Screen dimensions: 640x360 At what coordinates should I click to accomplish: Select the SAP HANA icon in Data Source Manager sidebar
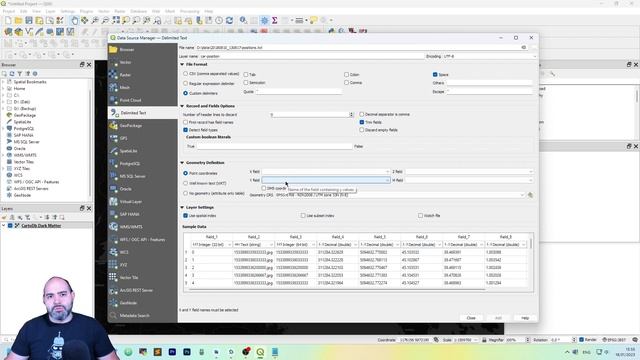click(113, 214)
